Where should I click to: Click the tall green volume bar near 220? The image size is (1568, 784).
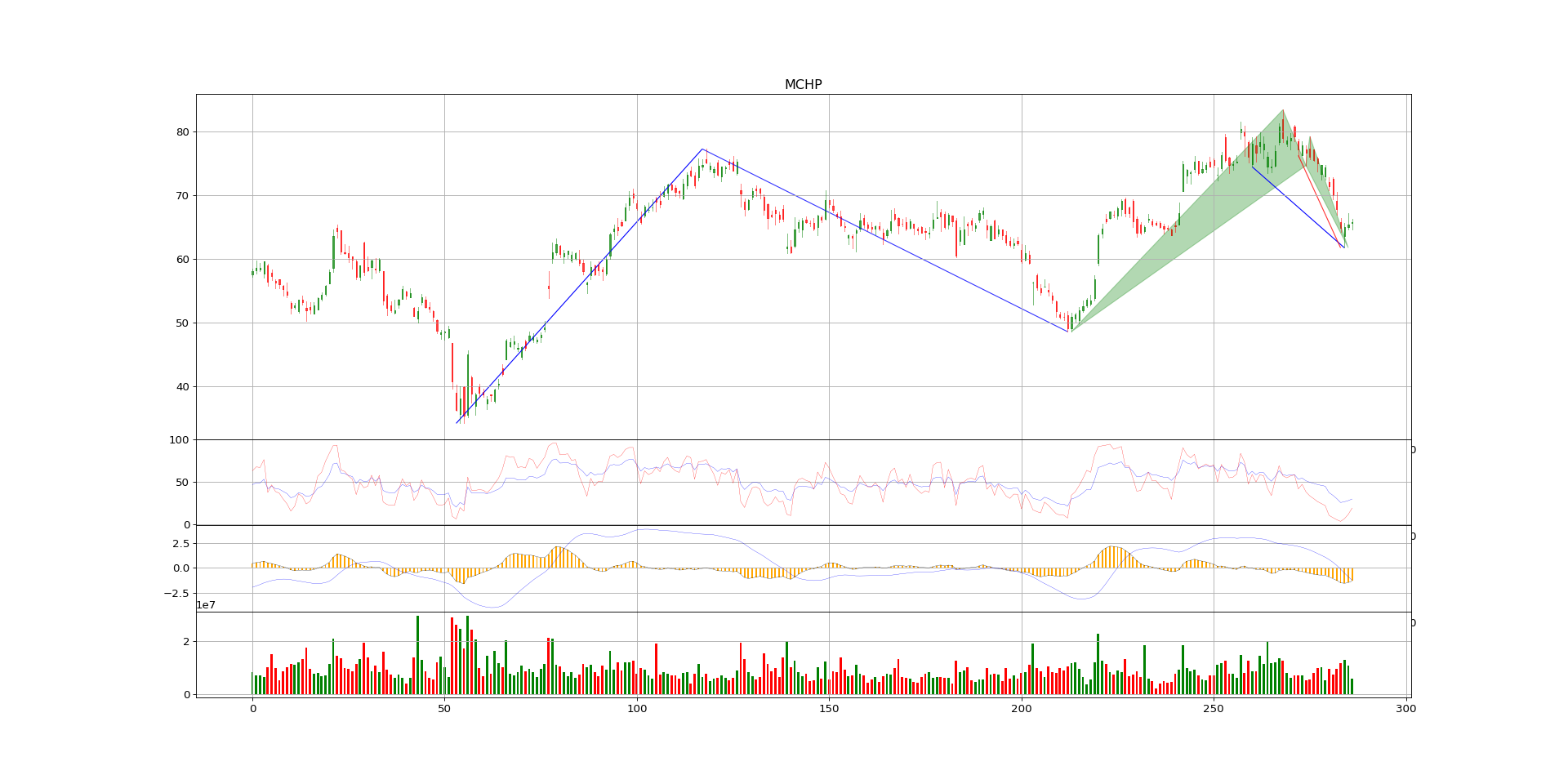[x=1098, y=663]
